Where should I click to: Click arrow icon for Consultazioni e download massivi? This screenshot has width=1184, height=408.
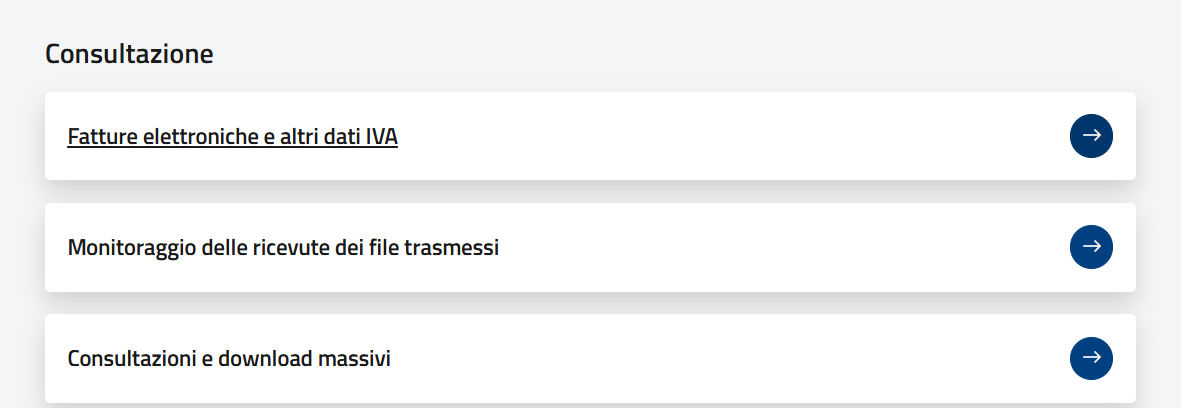(x=1091, y=358)
